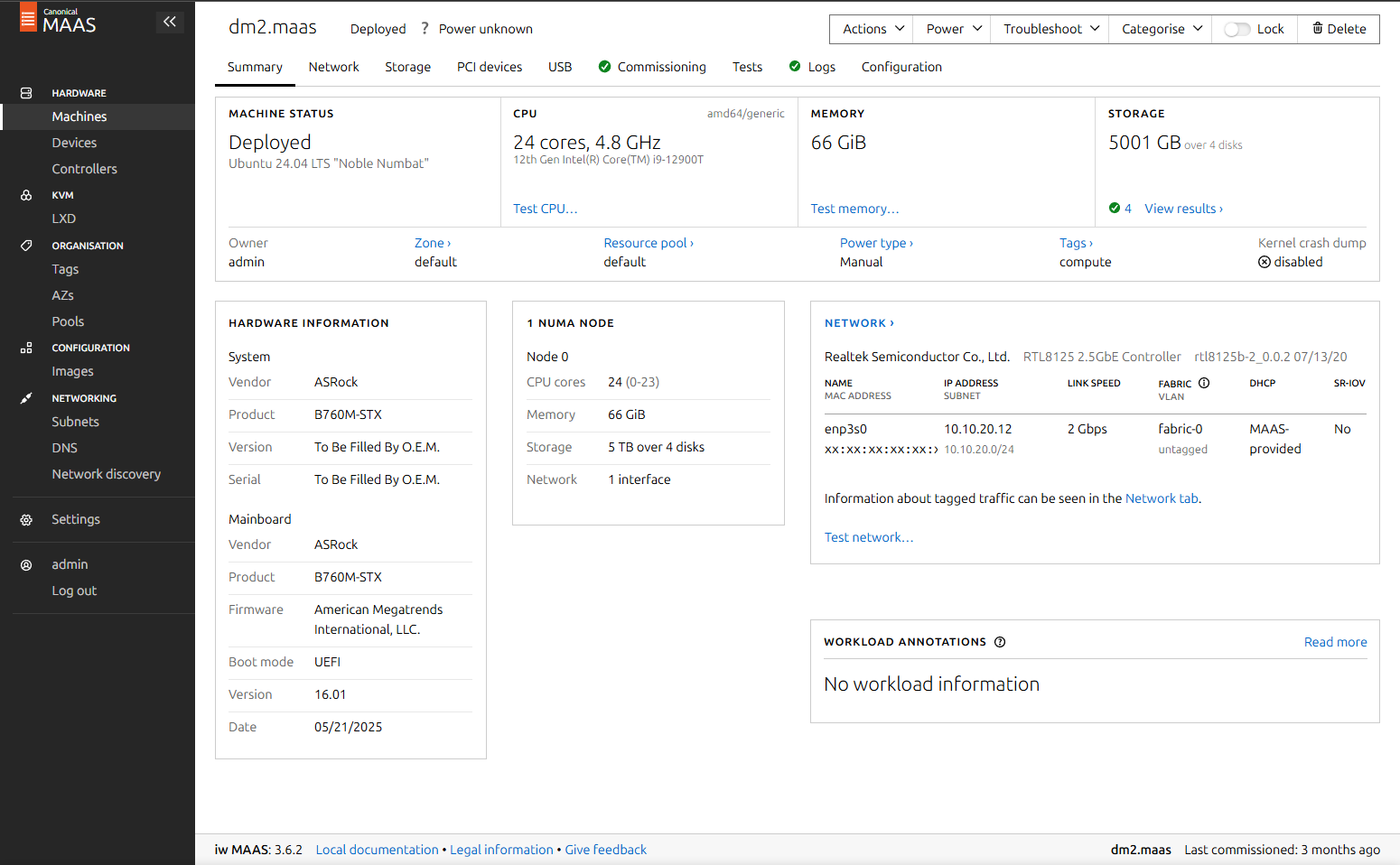Open the Actions dropdown menu
Screen dimensions: 1400x865
point(872,29)
